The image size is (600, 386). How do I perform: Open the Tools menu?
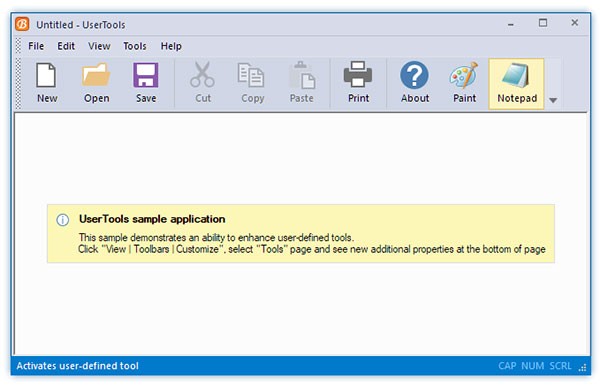135,46
